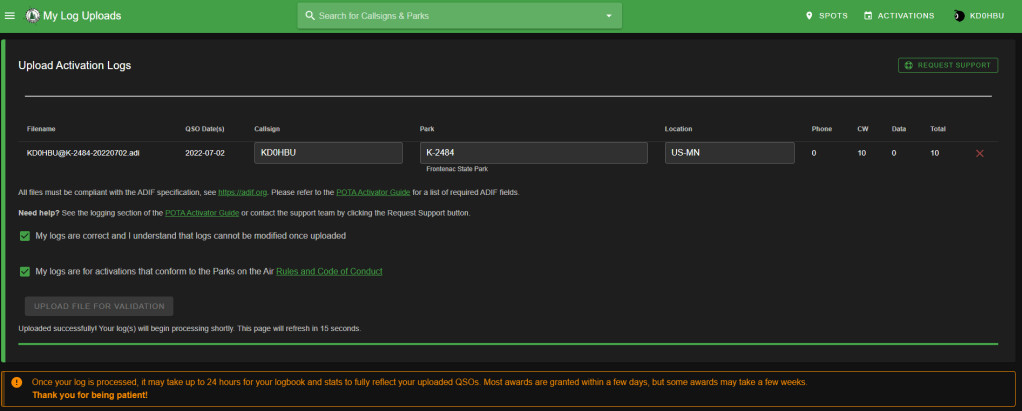The height and width of the screenshot is (411, 1022).
Task: Toggle the Rules and Code of Conduct checkbox
Action: pos(25,271)
